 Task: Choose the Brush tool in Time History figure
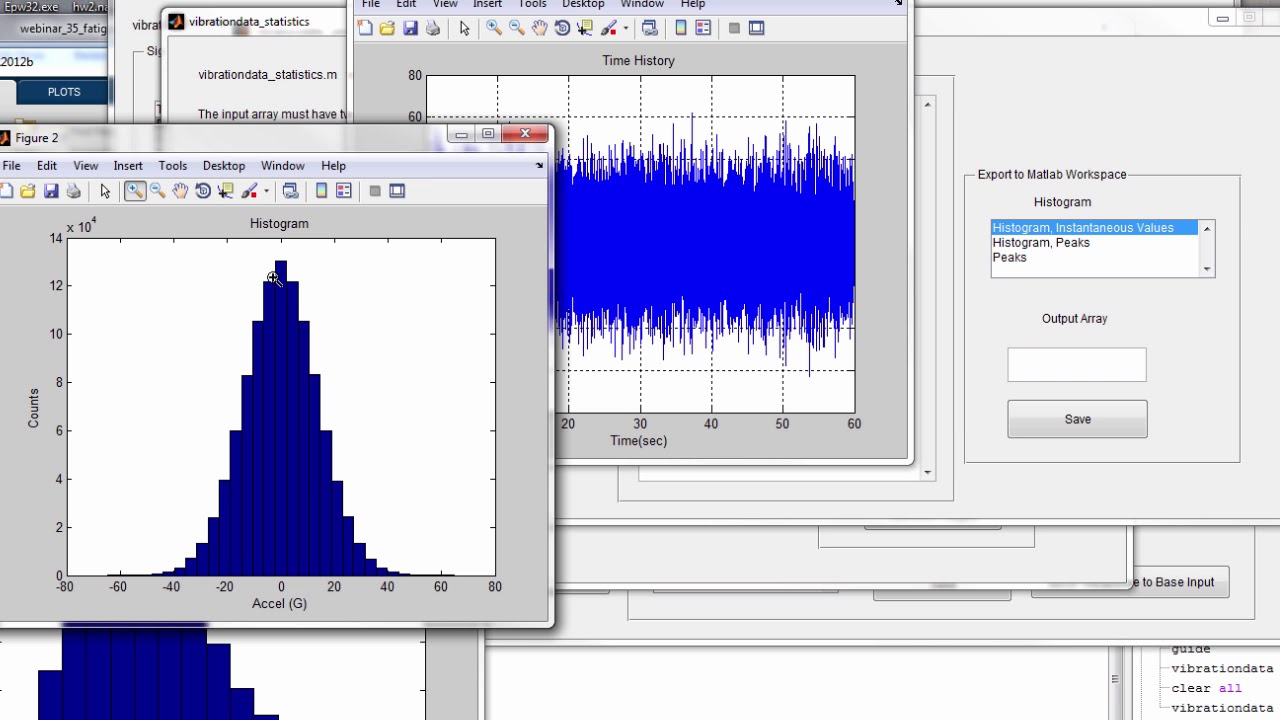609,28
